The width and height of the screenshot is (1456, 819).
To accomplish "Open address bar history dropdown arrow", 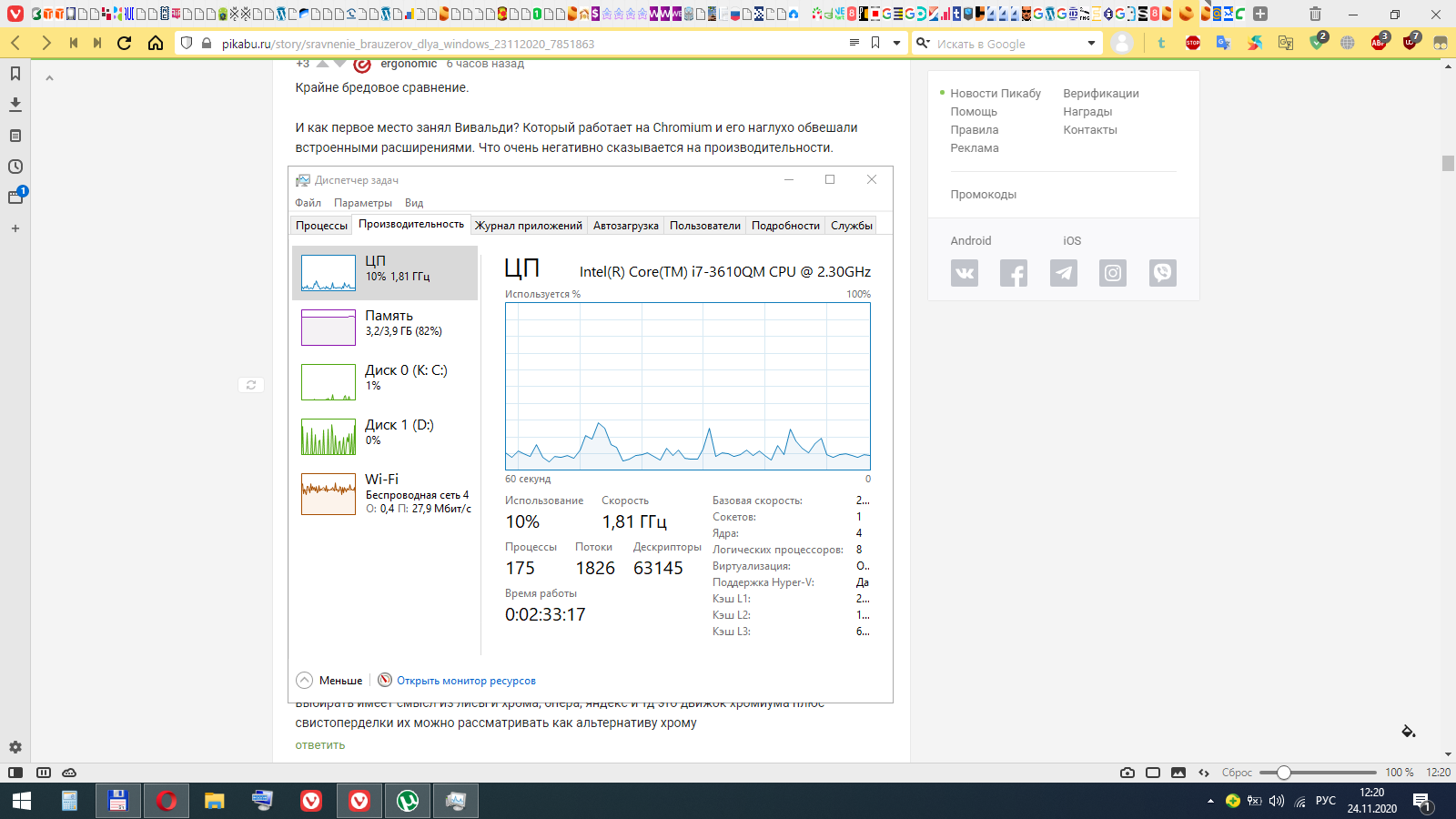I will (896, 43).
